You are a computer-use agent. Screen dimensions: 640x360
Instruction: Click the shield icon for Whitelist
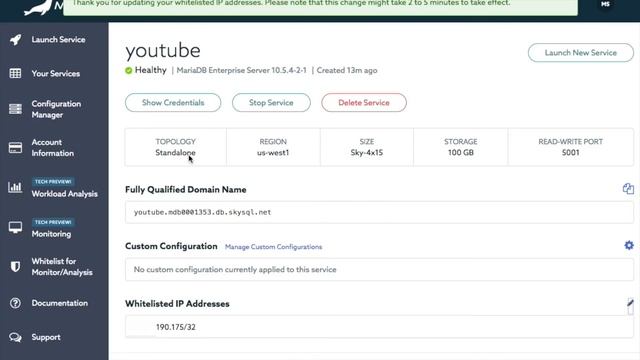[x=16, y=267]
